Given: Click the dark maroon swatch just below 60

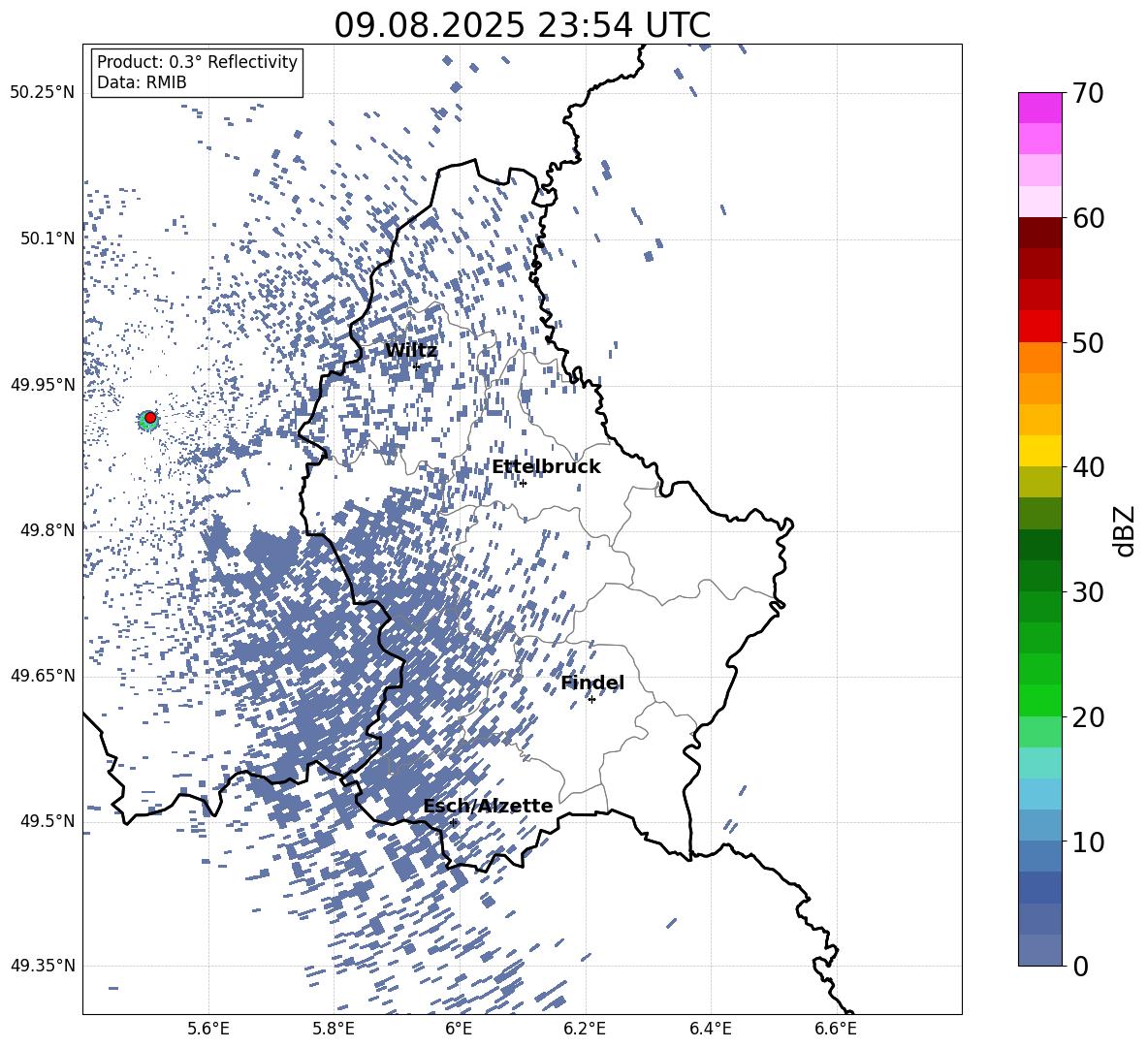Looking at the screenshot, I should tap(1040, 233).
